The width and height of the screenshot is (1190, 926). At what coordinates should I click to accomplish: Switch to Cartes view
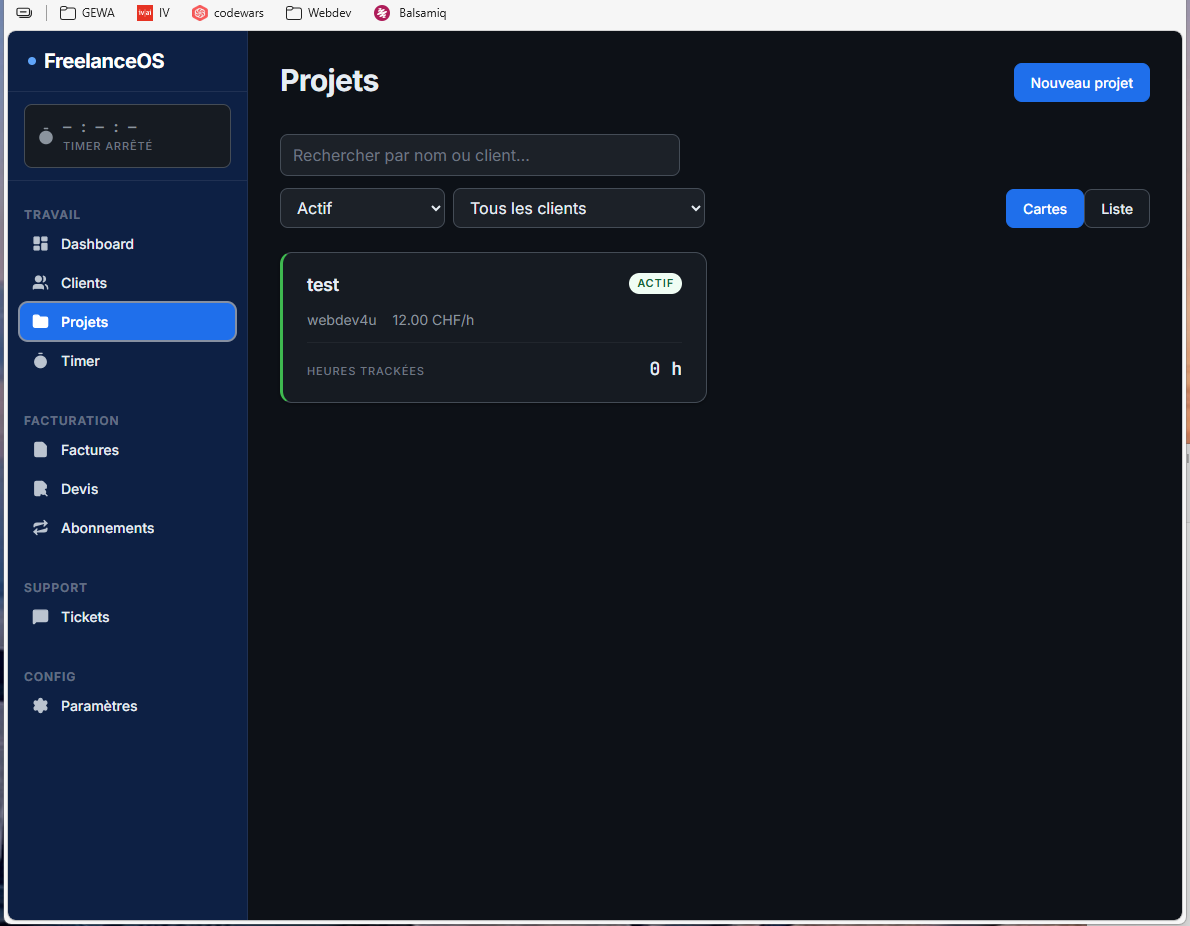(1044, 209)
